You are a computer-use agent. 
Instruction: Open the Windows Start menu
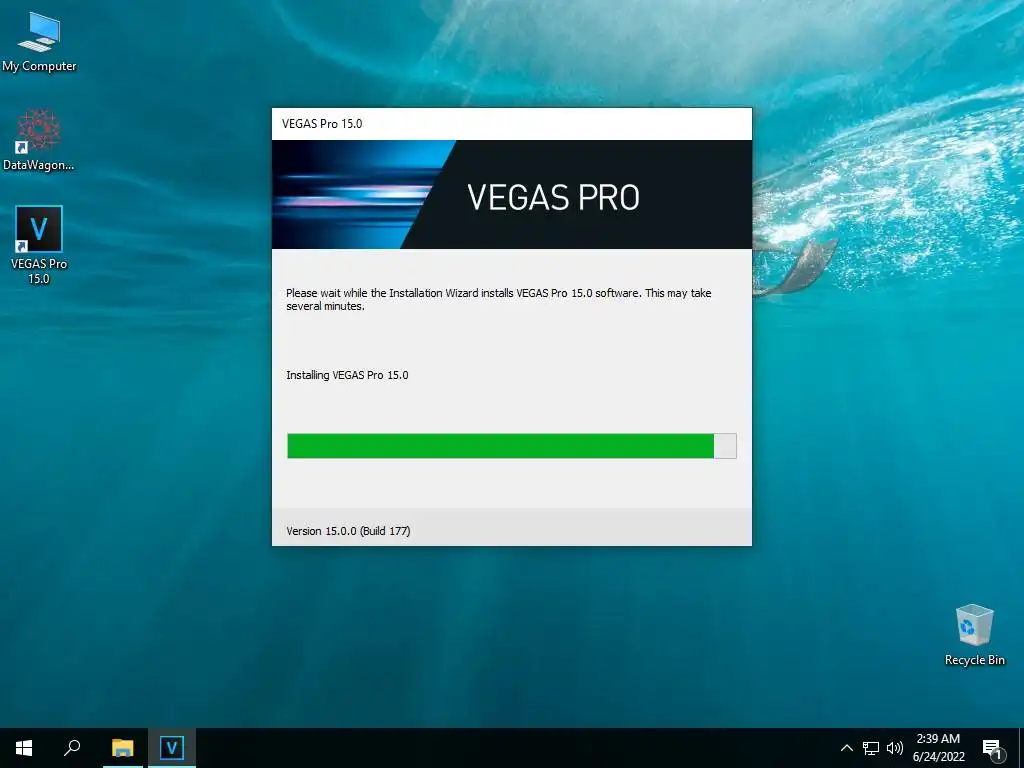tap(24, 748)
